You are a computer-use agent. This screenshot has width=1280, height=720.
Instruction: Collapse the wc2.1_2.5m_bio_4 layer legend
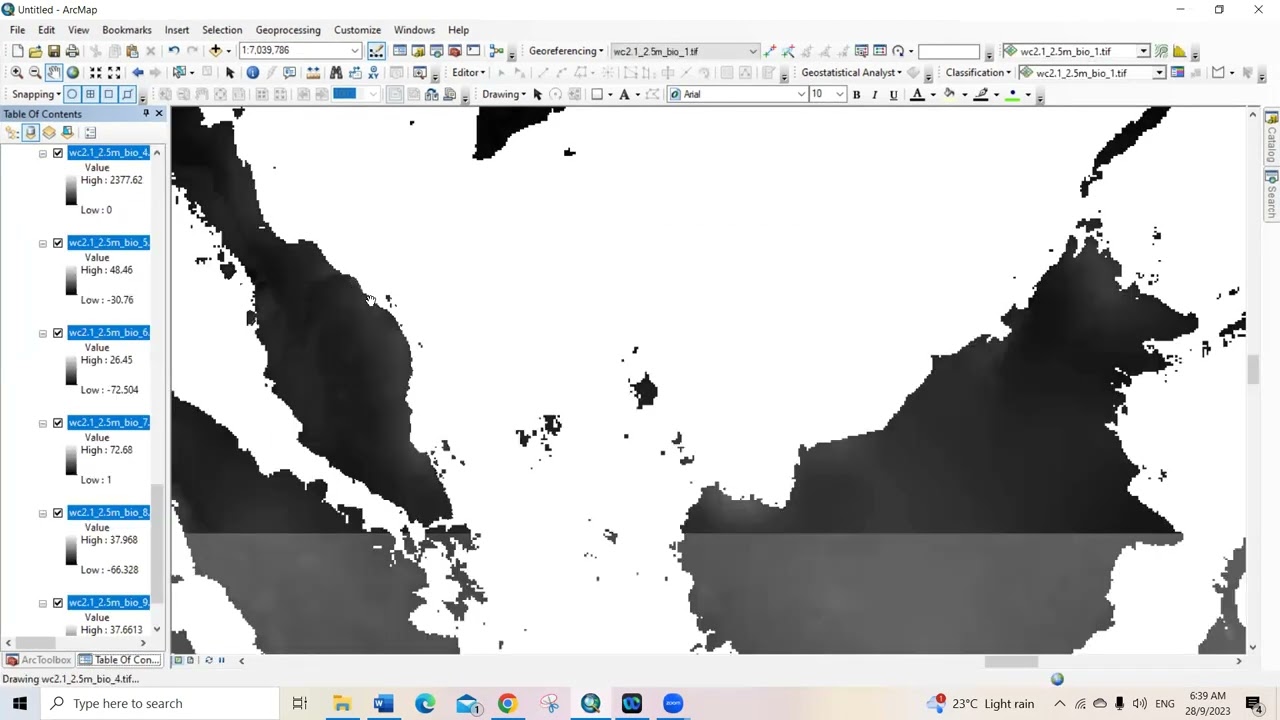coord(43,153)
